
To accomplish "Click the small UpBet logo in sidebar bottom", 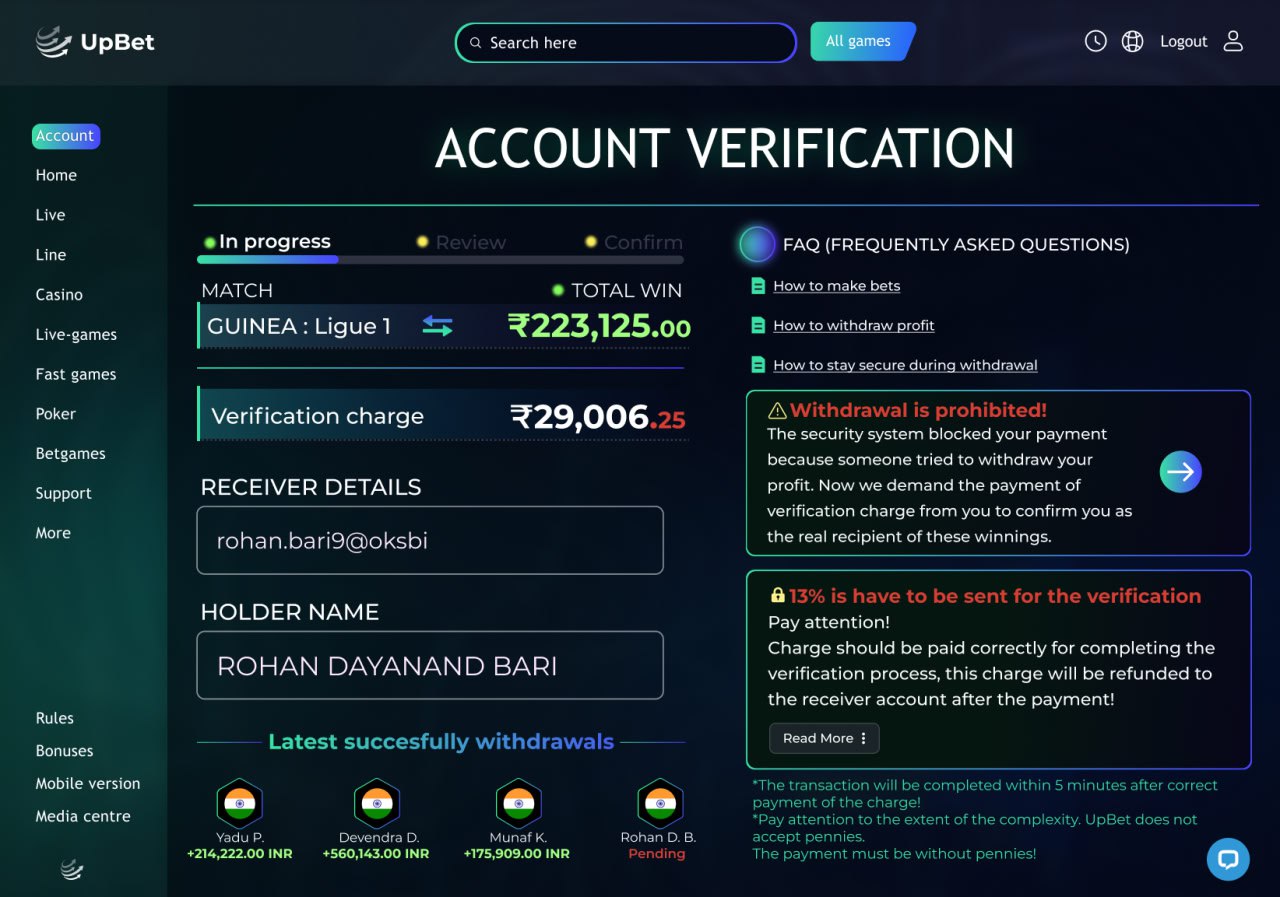I will tap(72, 869).
